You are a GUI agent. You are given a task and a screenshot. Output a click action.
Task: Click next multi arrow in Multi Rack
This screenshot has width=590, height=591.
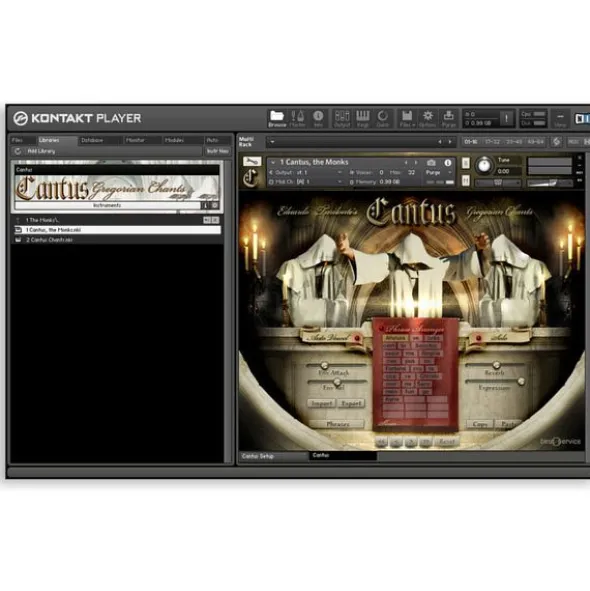450,142
